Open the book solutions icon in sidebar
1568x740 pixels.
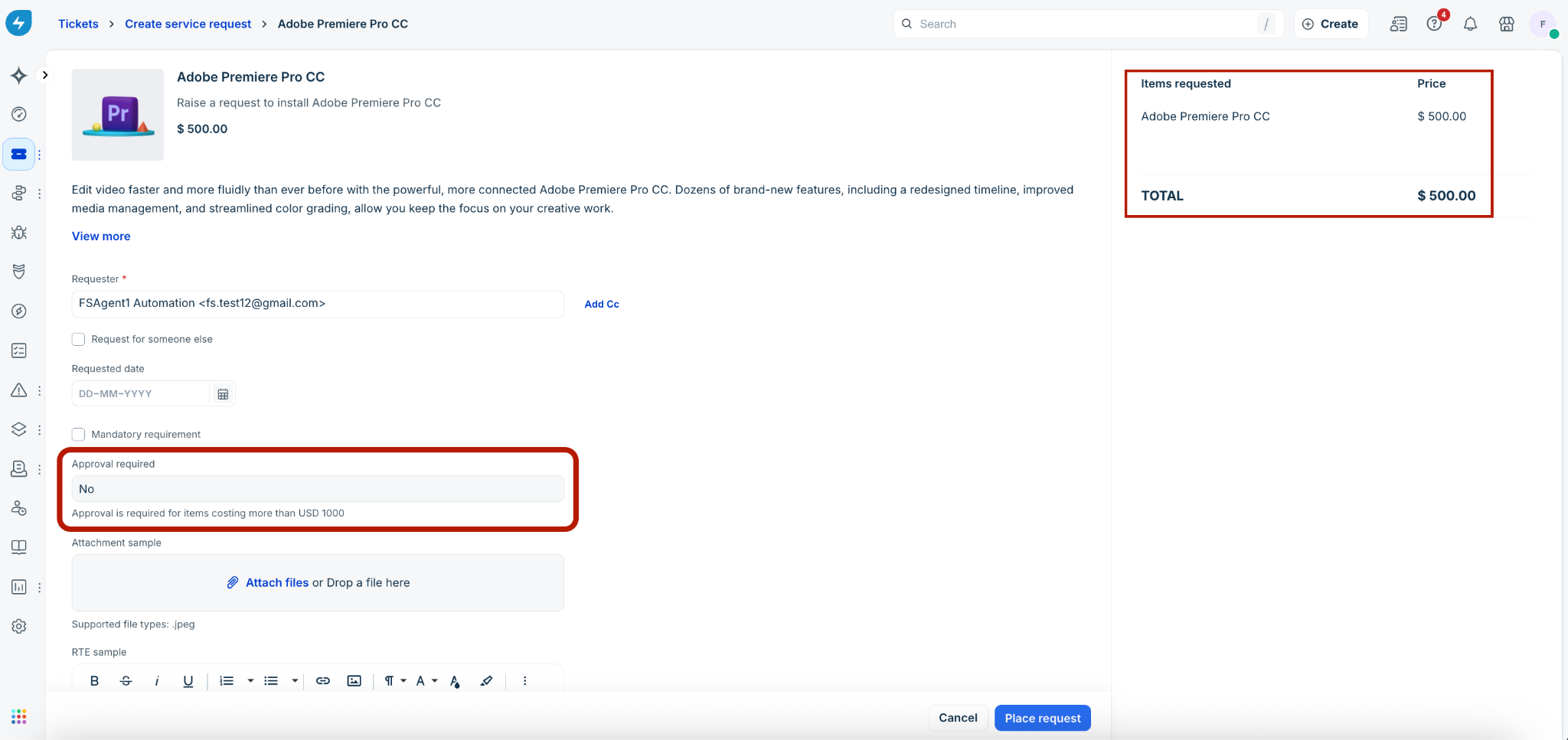[19, 547]
